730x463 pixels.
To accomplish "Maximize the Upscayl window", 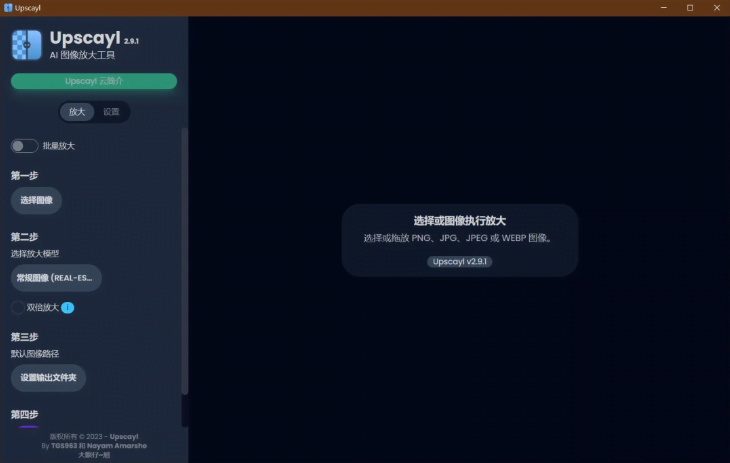I will click(690, 8).
